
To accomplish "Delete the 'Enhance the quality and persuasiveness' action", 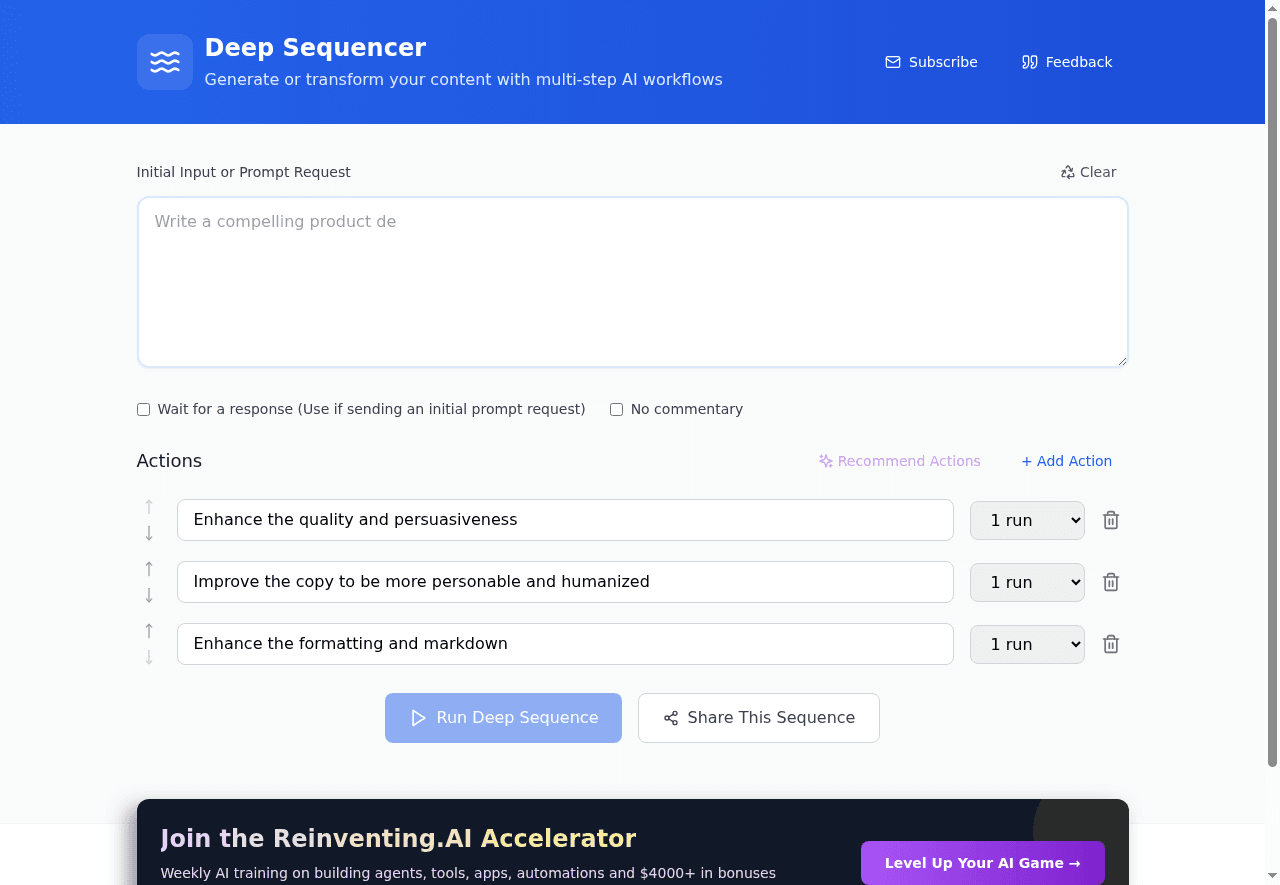I will [1110, 520].
